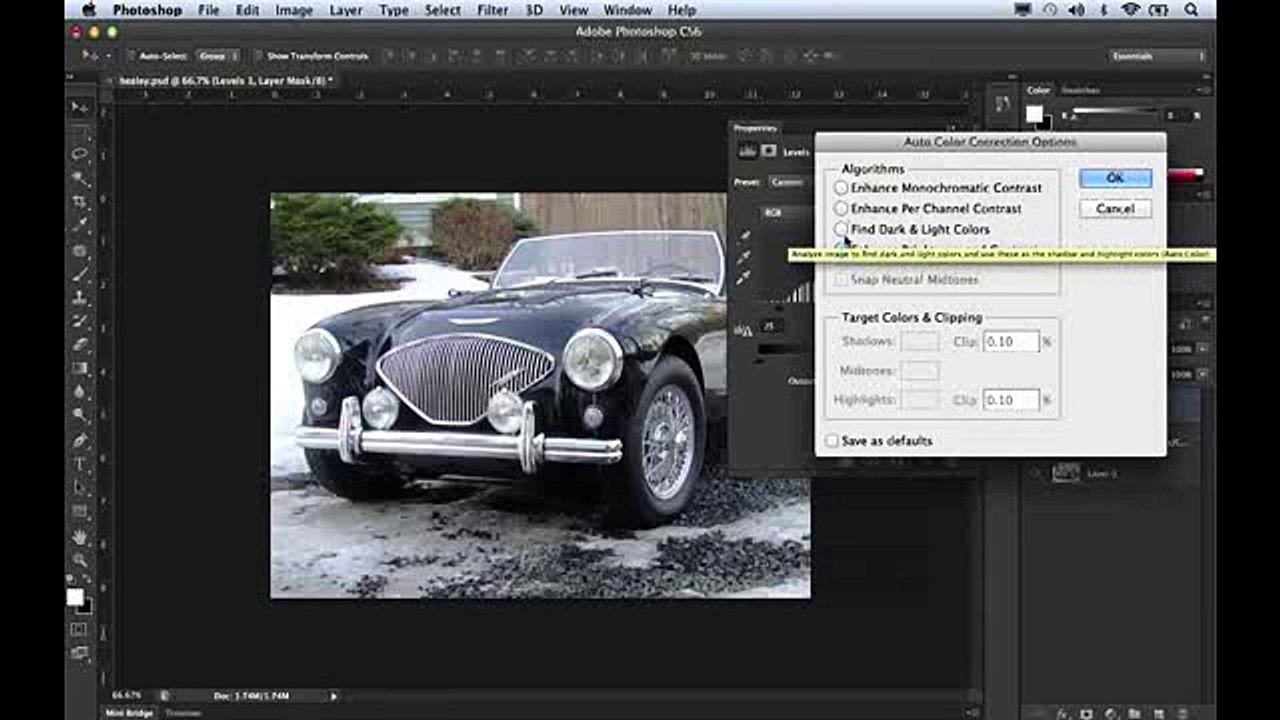Open the Layer menu
This screenshot has height=720, width=1280.
(x=346, y=10)
